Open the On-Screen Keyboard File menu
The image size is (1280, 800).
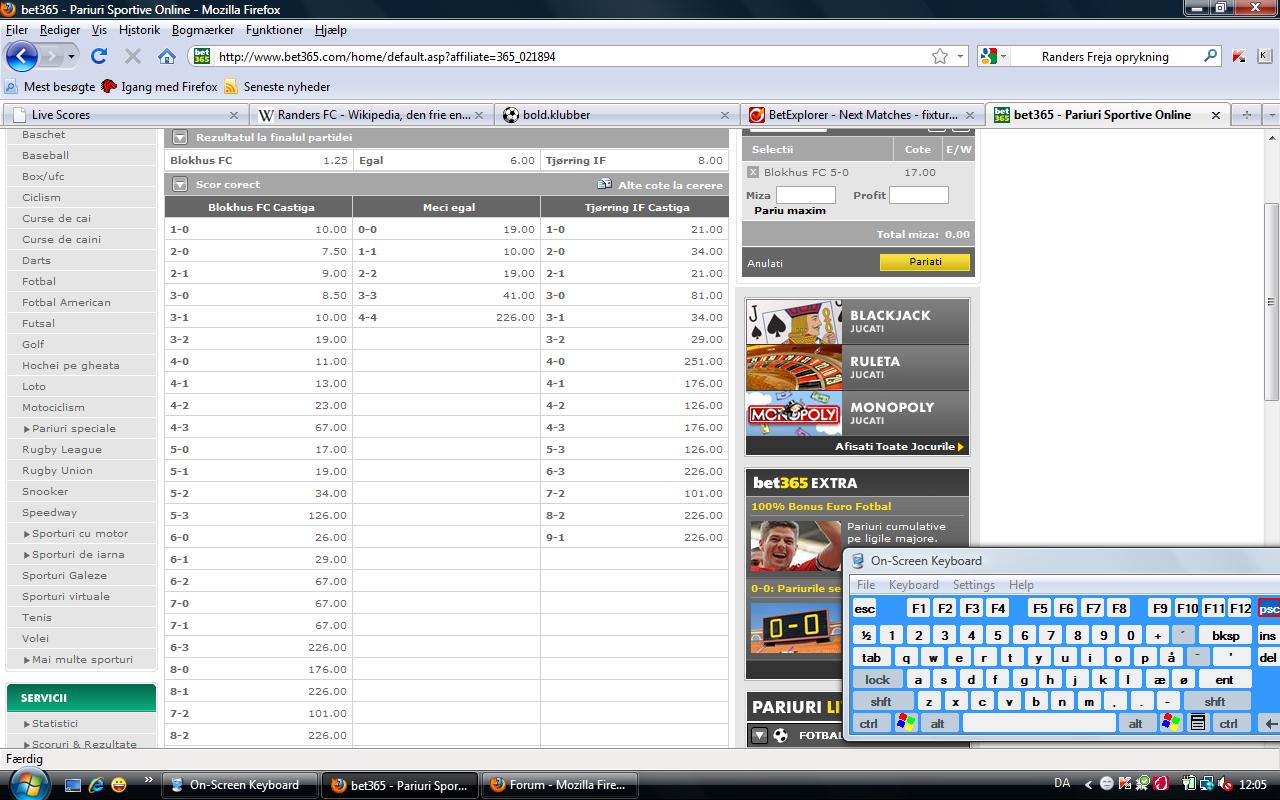866,585
